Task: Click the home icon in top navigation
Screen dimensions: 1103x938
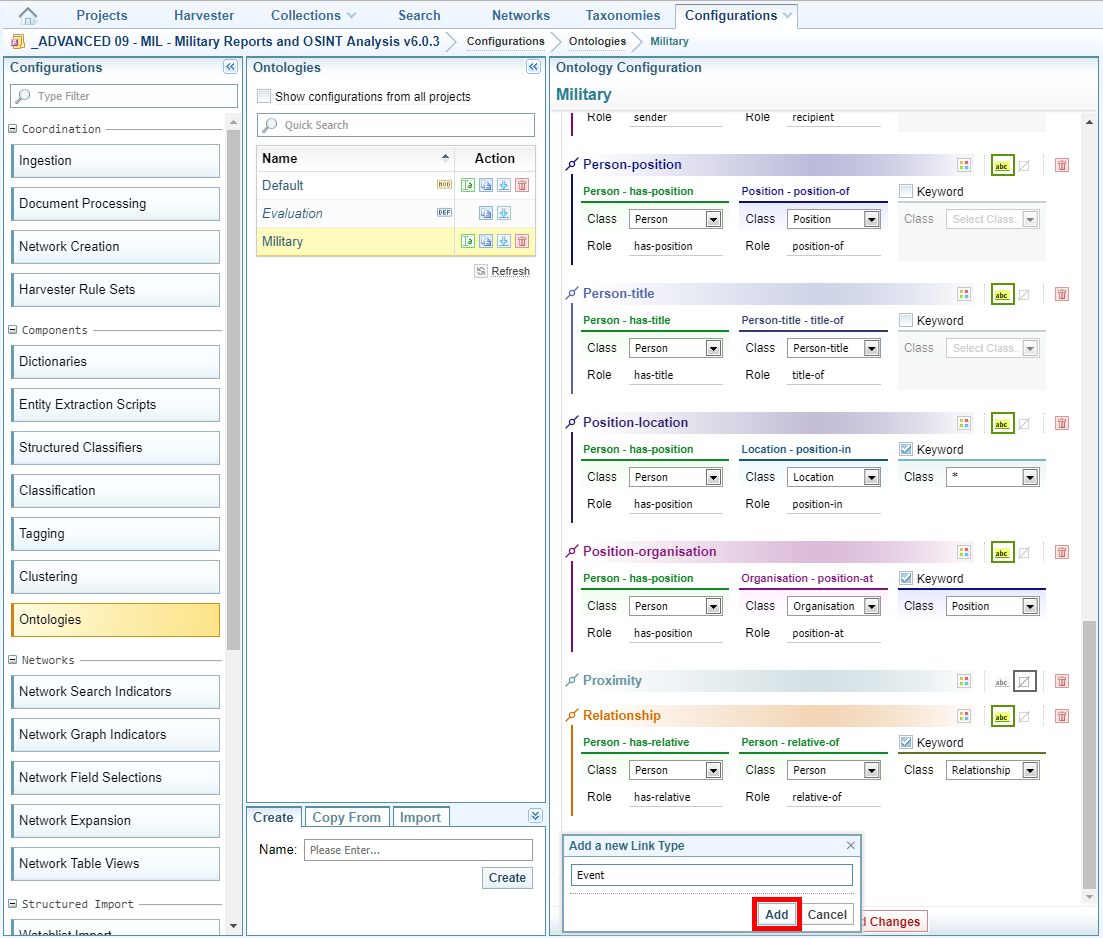Action: (28, 15)
